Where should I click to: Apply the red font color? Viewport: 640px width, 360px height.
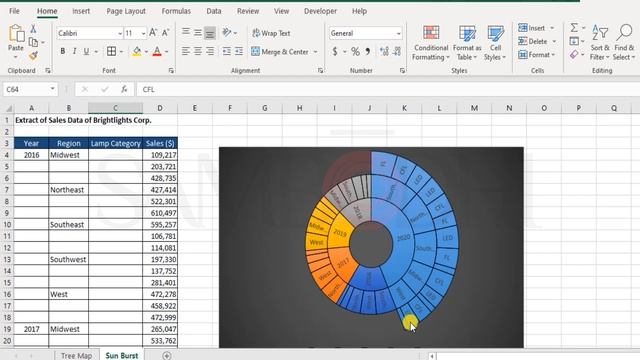(157, 51)
